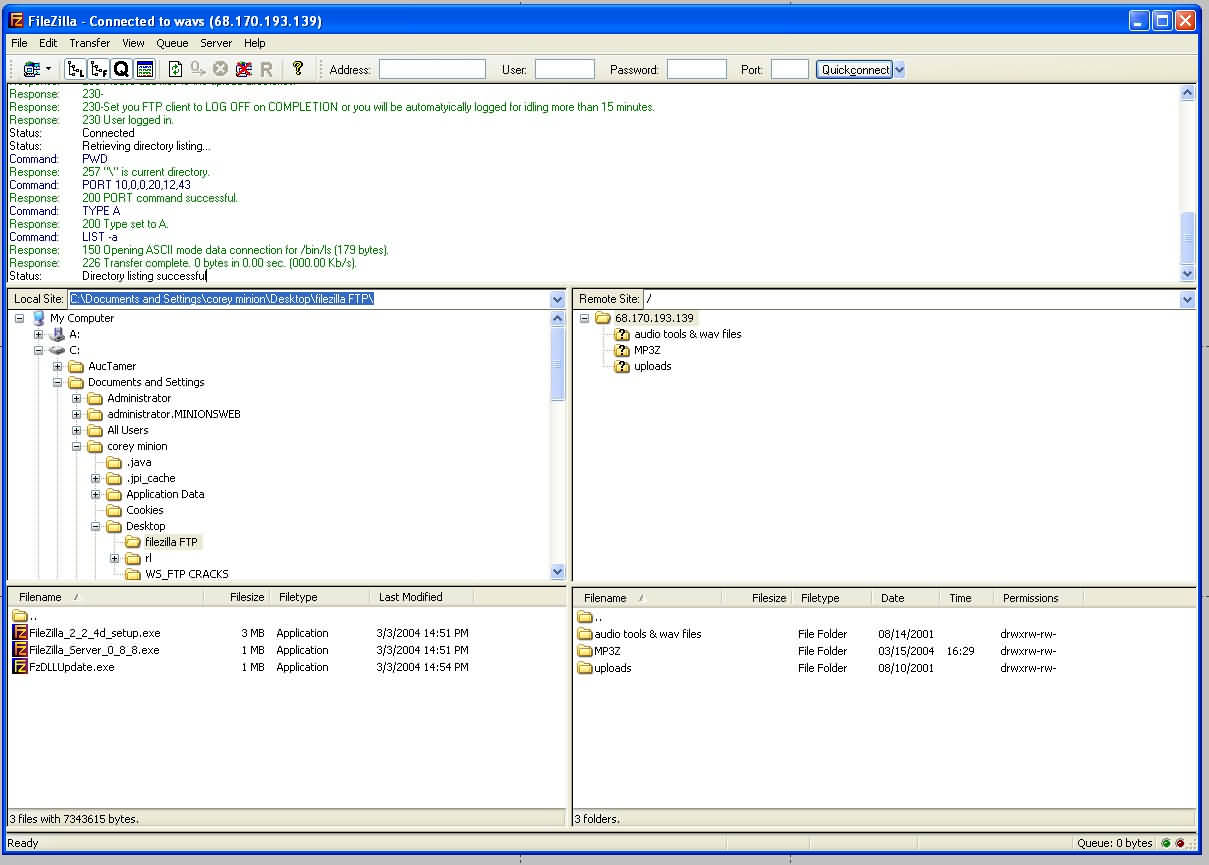The height and width of the screenshot is (865, 1209).
Task: Click the Address input field
Action: pos(432,69)
